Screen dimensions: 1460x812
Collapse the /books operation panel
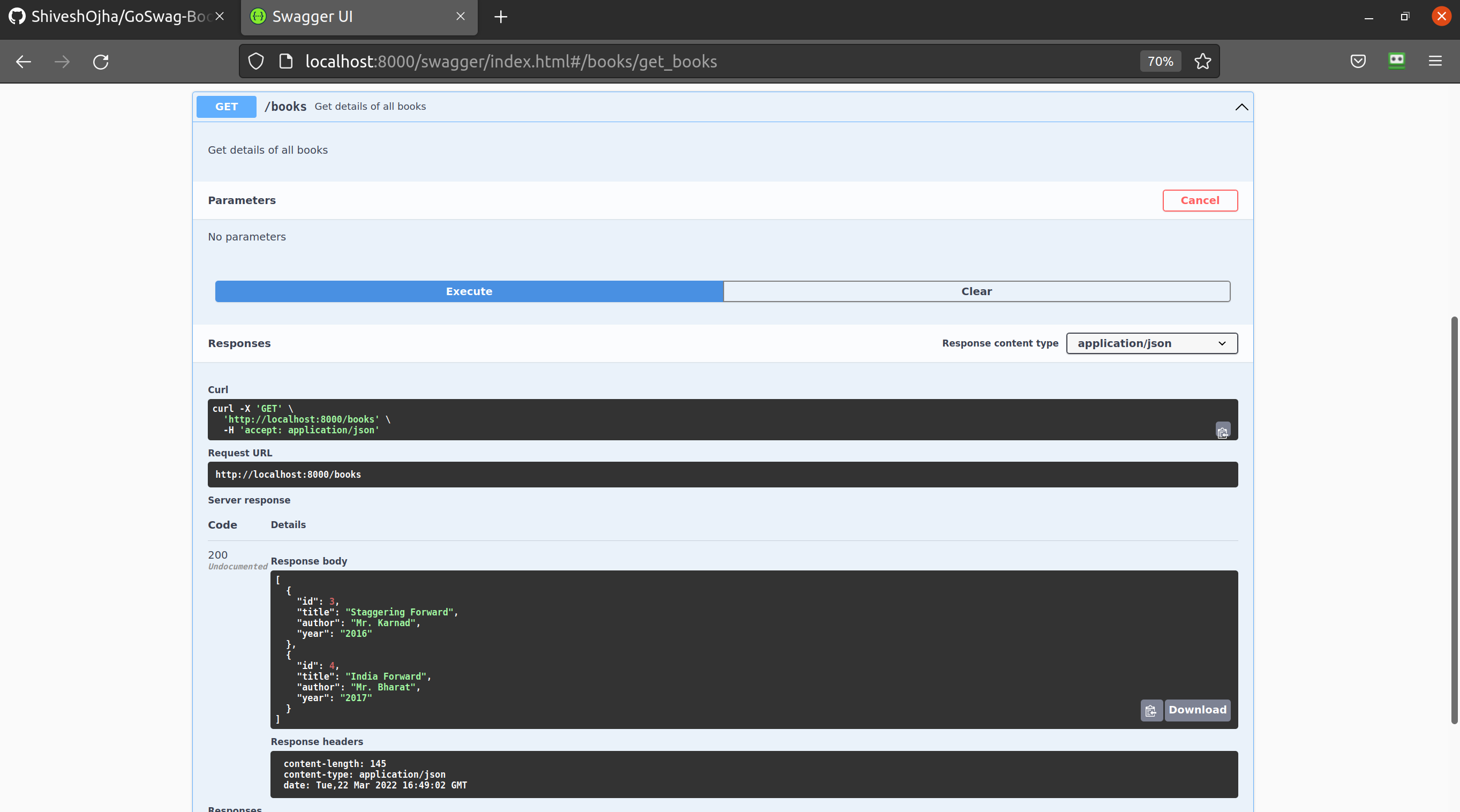[x=1240, y=107]
